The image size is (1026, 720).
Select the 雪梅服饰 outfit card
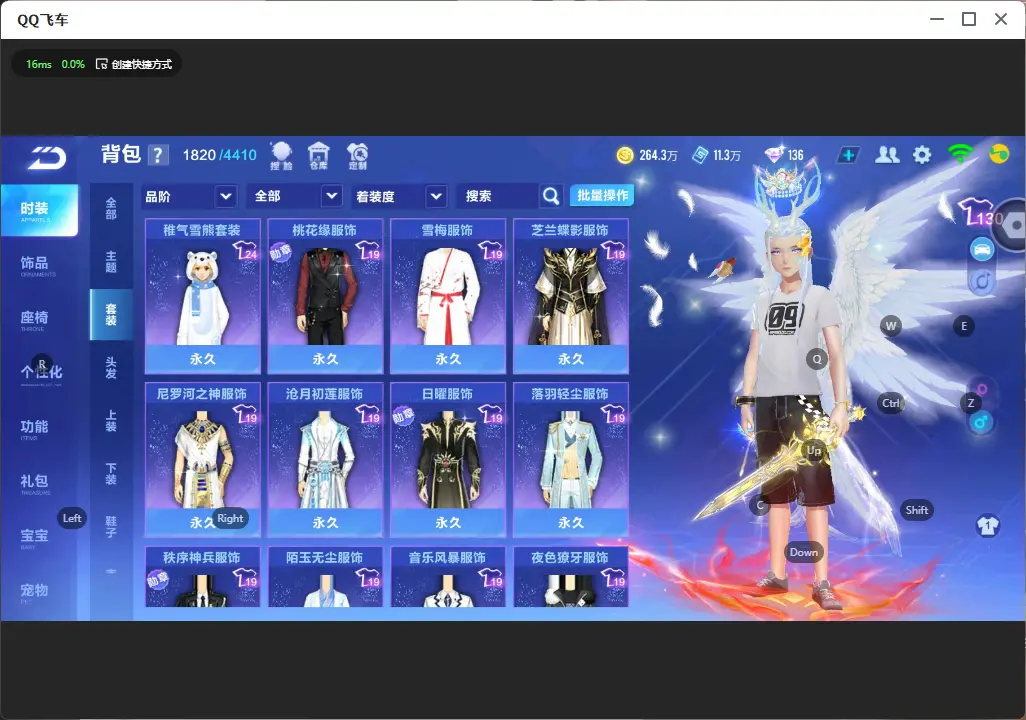[x=448, y=296]
